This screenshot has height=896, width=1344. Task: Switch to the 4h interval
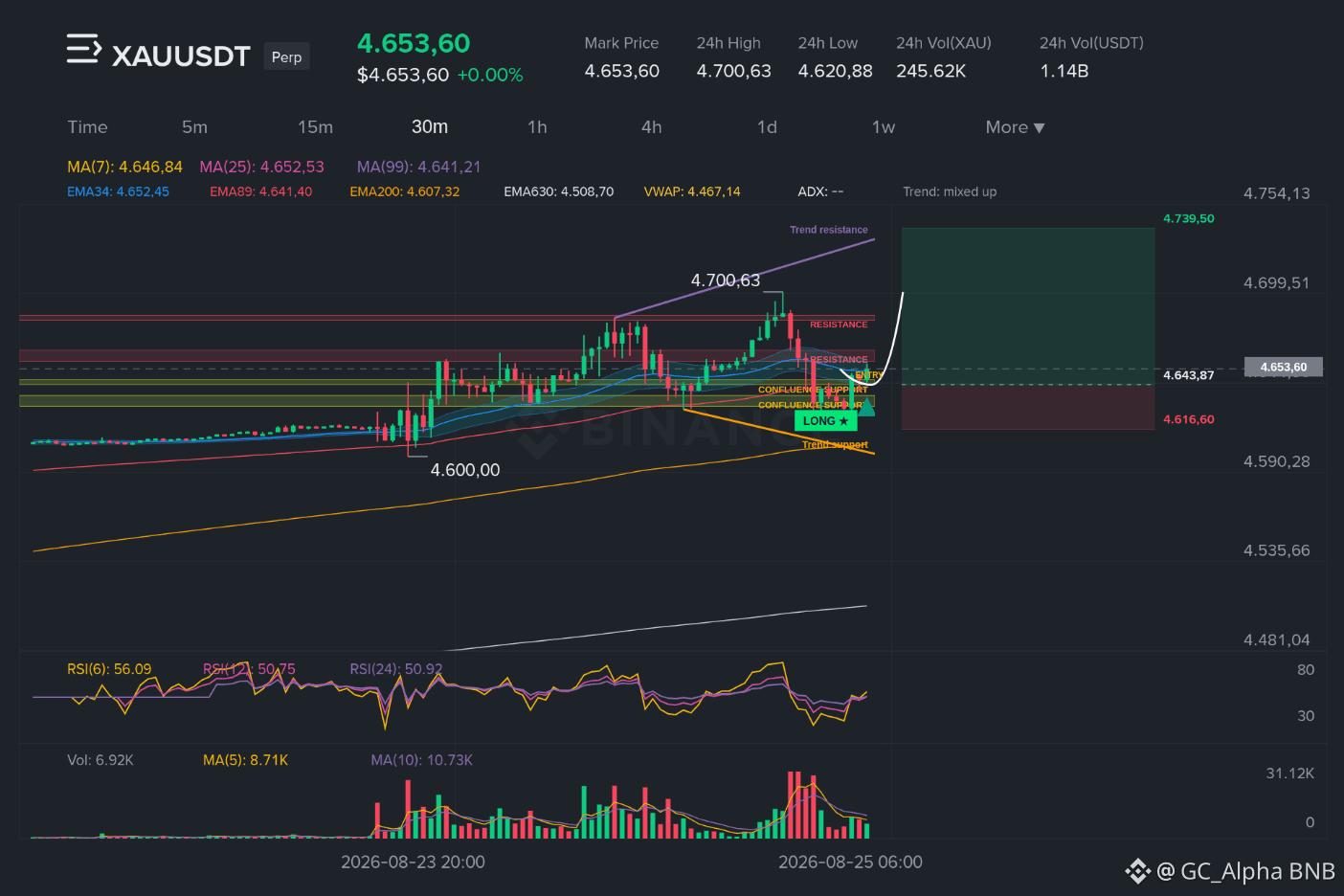coord(652,127)
